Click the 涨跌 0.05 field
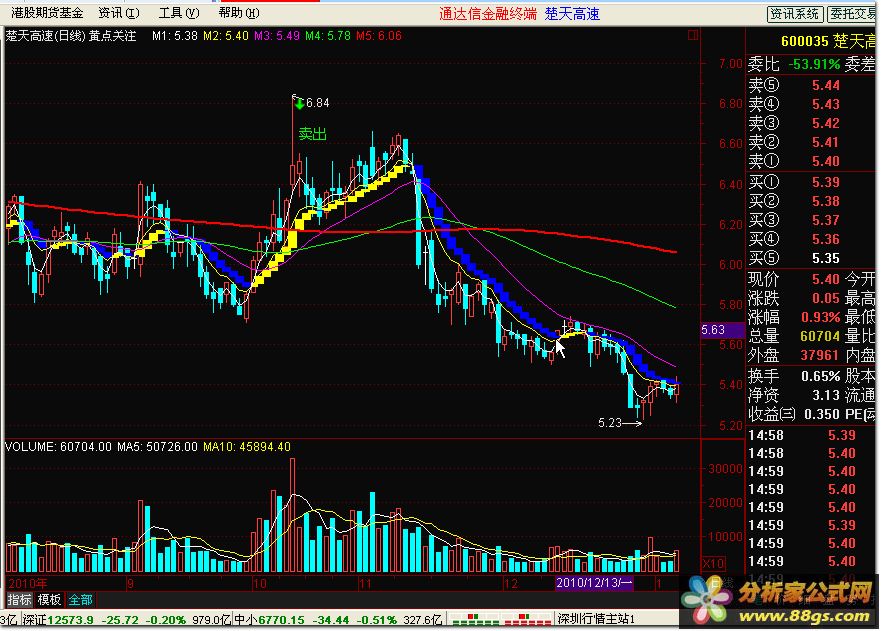Viewport: 881px width, 631px height. pos(794,298)
